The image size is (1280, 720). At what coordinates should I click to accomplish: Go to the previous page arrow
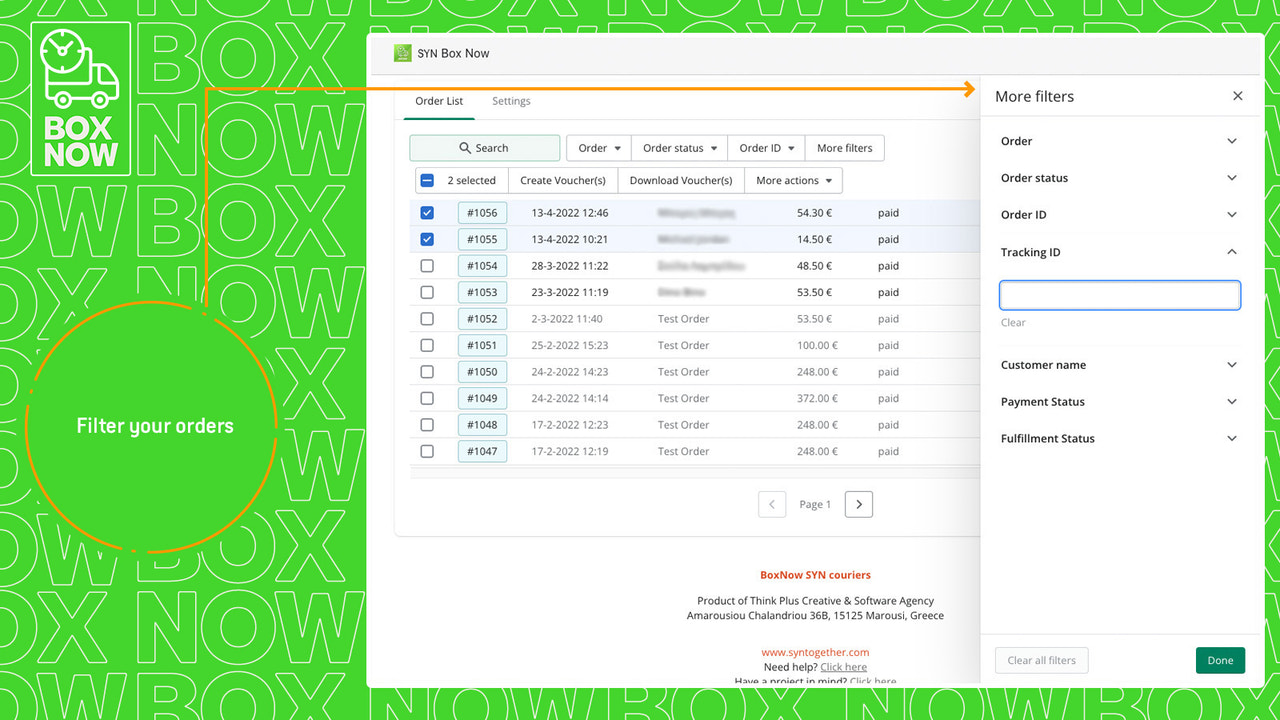point(772,504)
